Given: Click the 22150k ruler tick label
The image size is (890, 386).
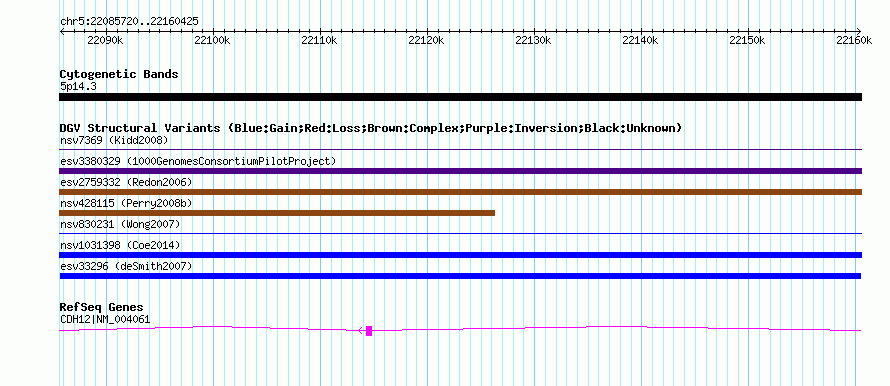Looking at the screenshot, I should (748, 40).
